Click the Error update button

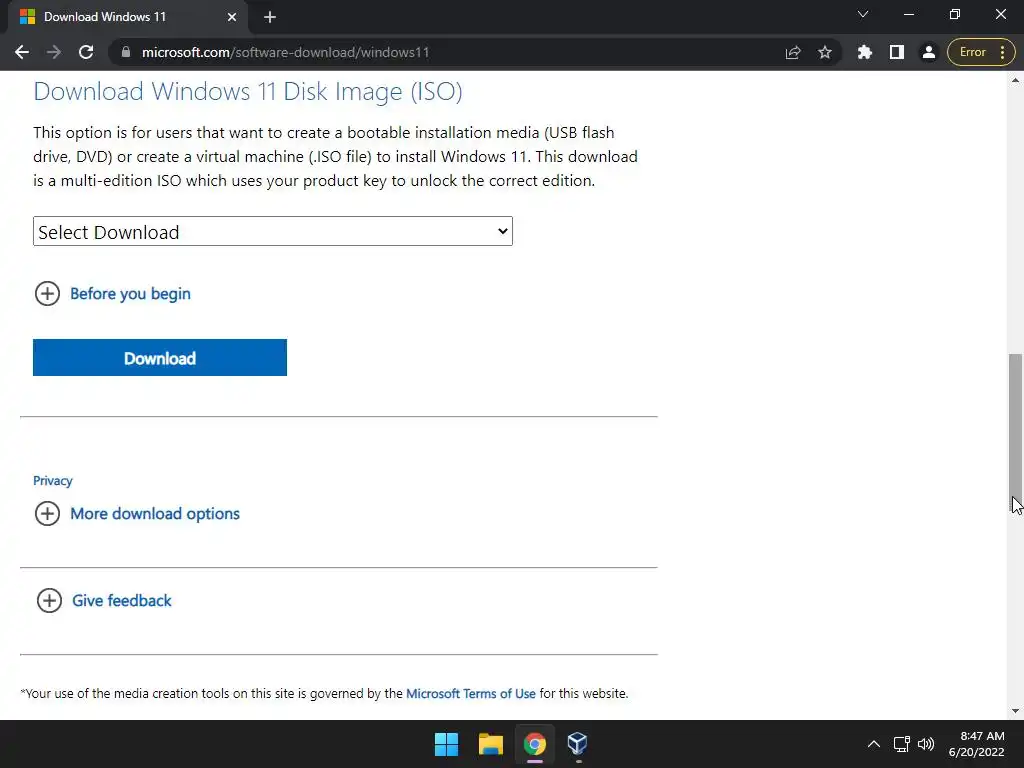tap(972, 52)
